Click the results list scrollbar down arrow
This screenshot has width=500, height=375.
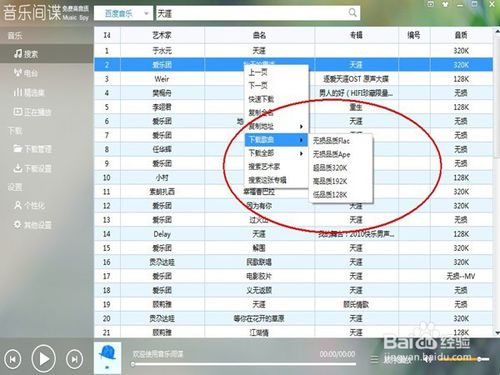[497, 333]
